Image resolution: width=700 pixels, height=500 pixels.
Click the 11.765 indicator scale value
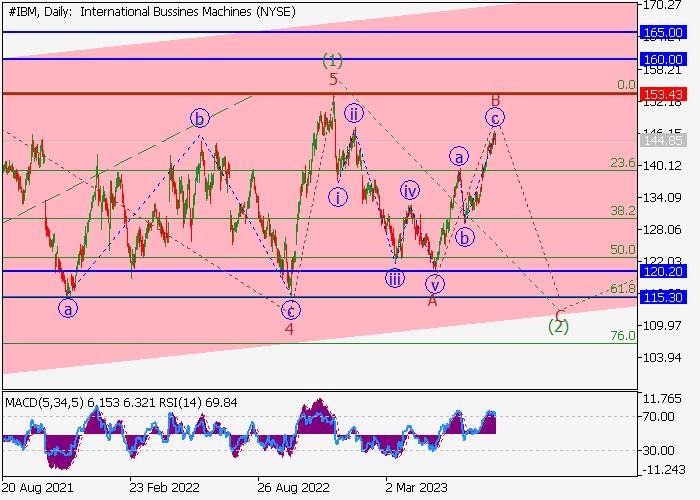pos(662,399)
